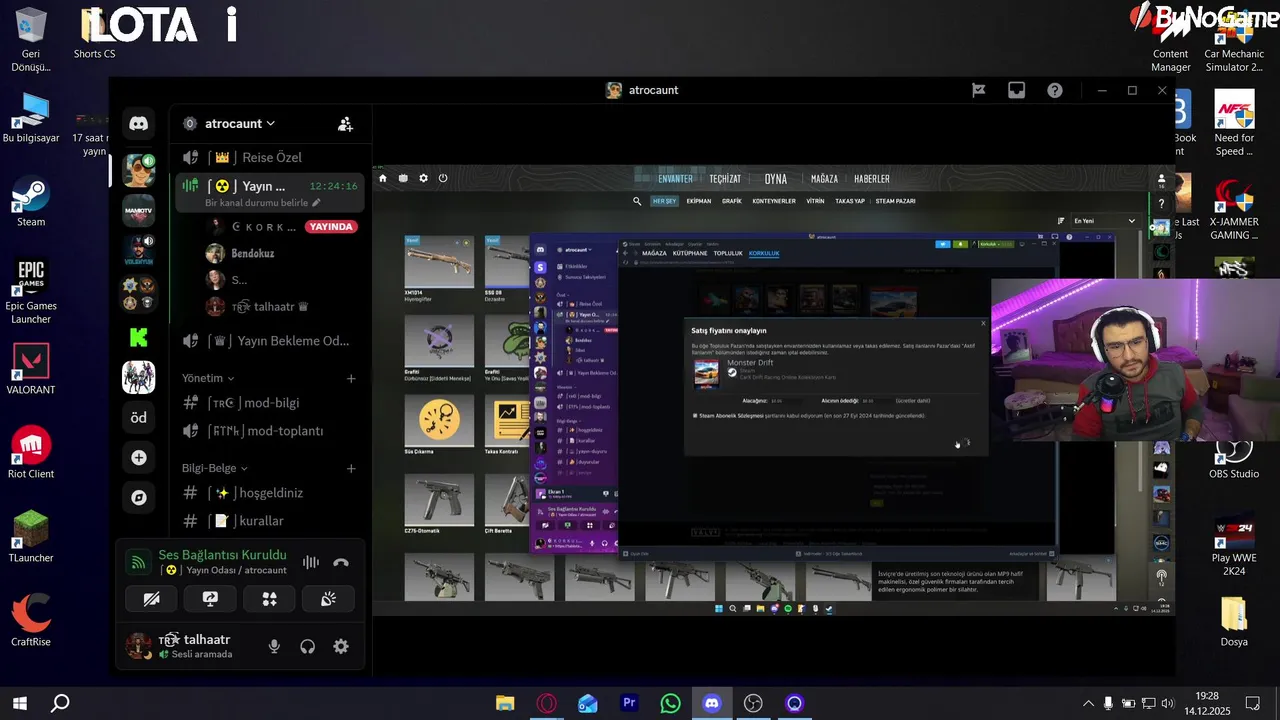Select Epic Games Launcher desktop icon
Image resolution: width=1280 pixels, height=720 pixels.
[x=31, y=290]
